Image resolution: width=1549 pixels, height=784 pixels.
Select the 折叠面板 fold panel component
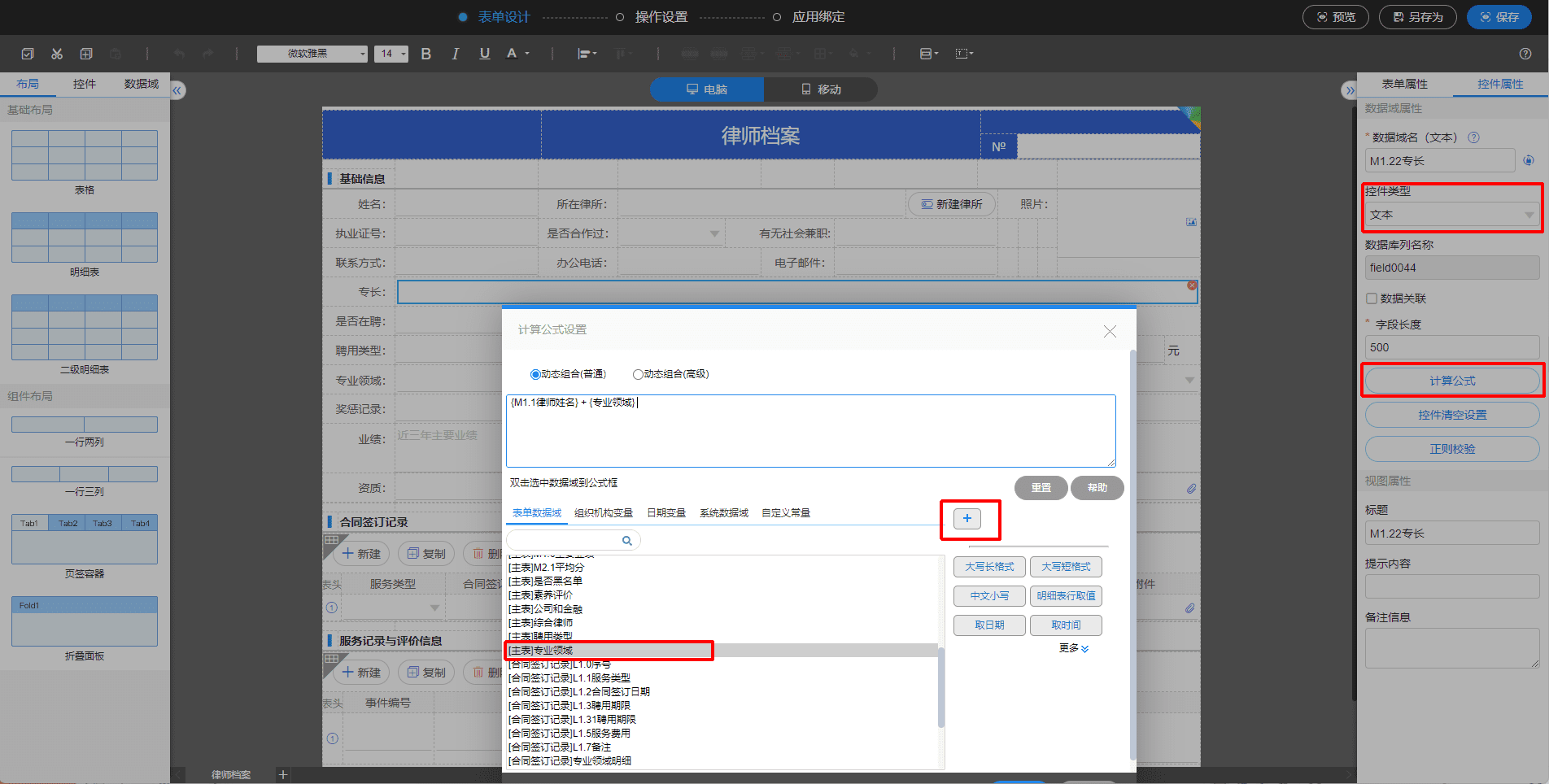[85, 621]
